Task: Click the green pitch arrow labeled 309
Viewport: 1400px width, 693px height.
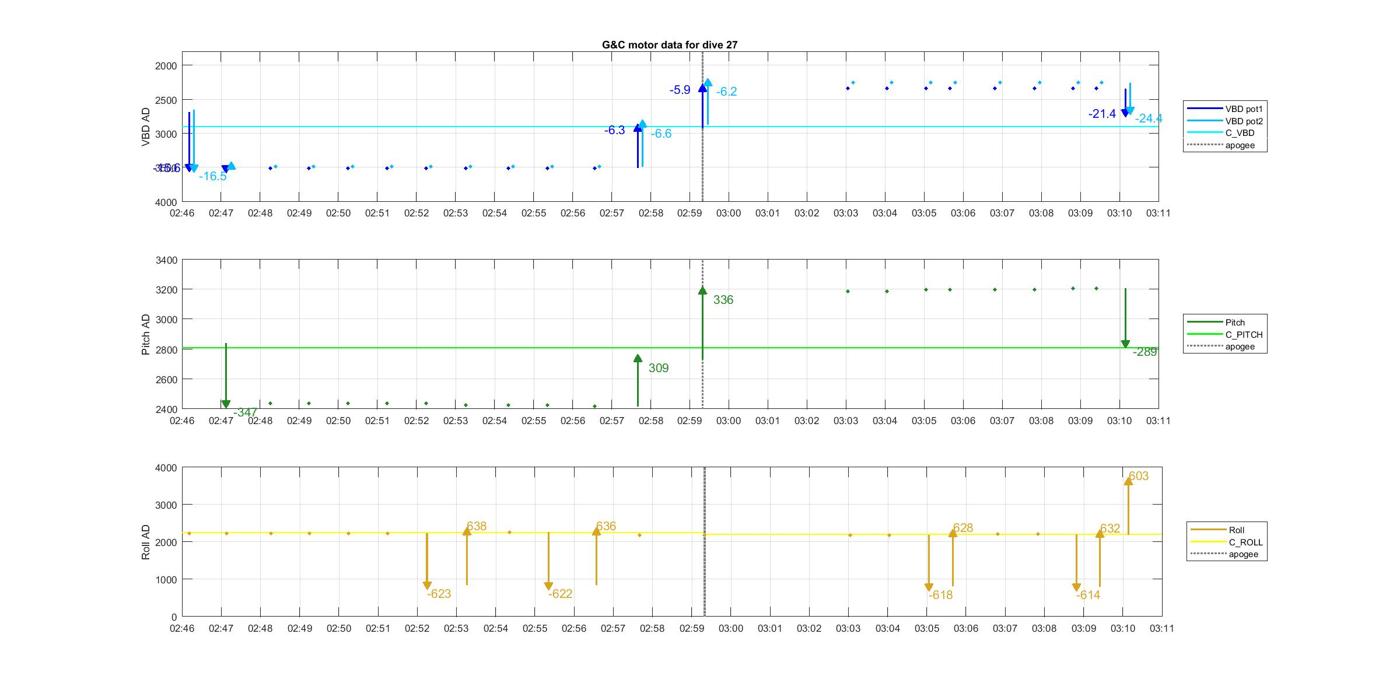Action: point(637,380)
